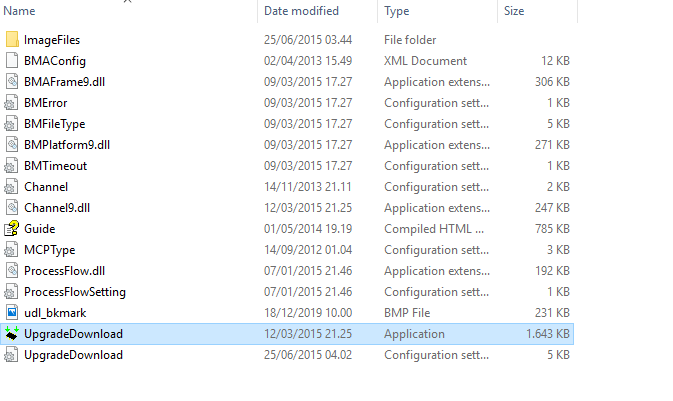Select the BMTimeout file name

(x=55, y=166)
